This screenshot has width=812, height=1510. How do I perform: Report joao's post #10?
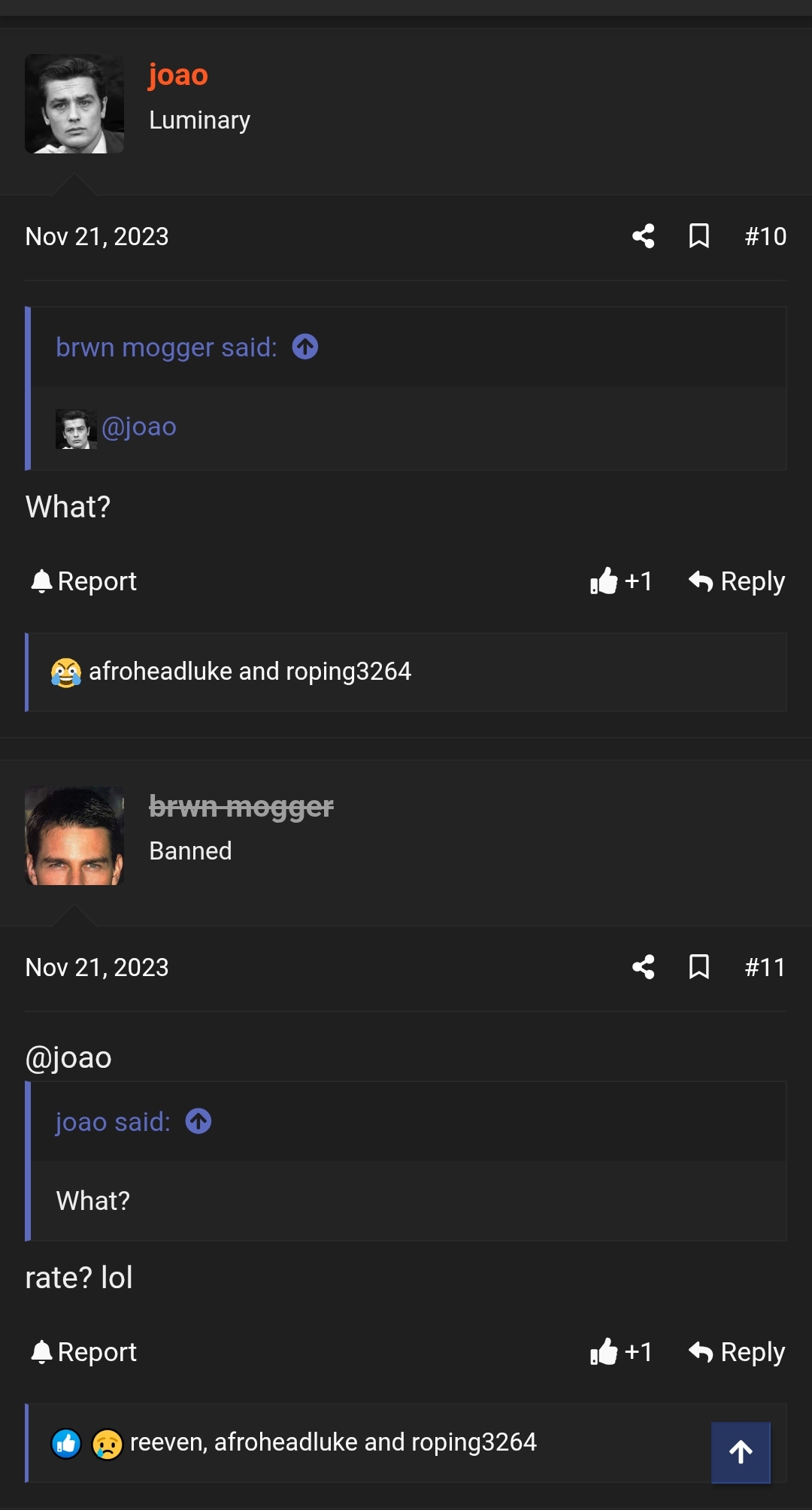(83, 581)
